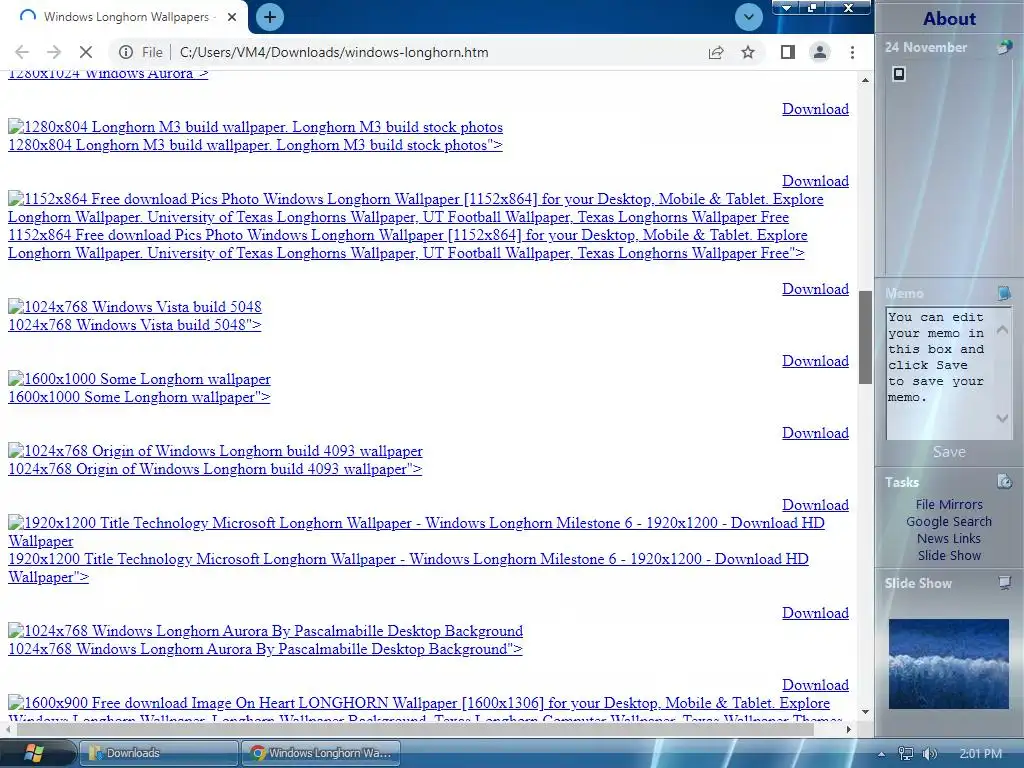Open the Windows Start button

[x=33, y=753]
